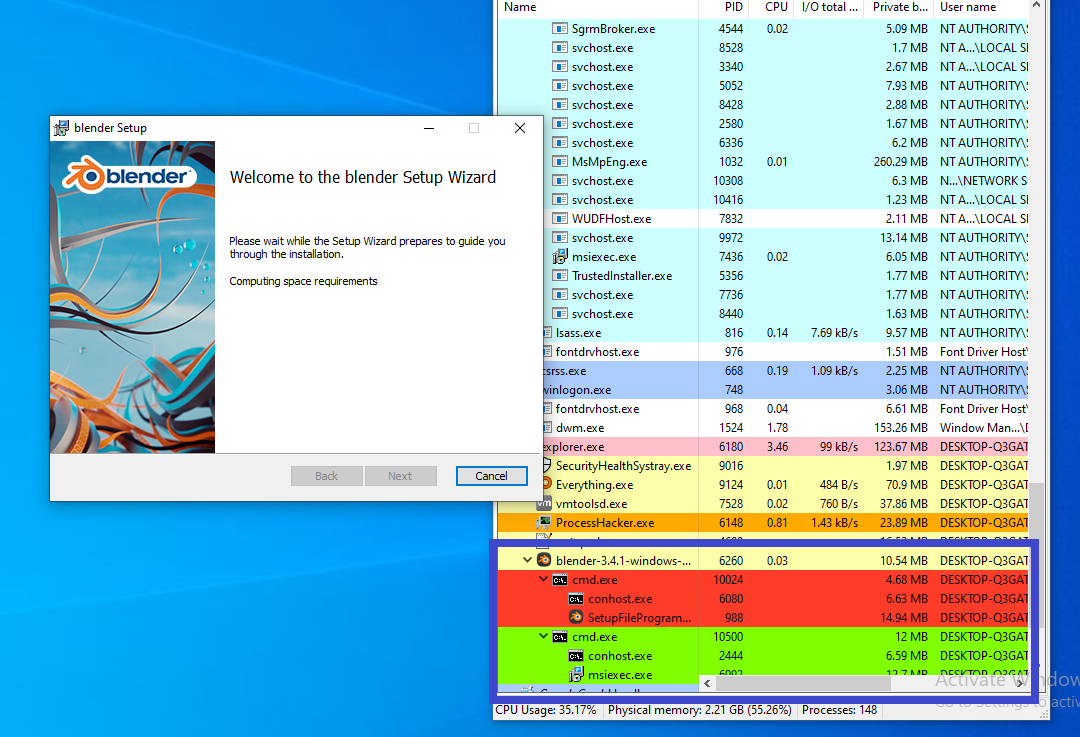Collapse the green cmd.exe PID 10500 node
This screenshot has width=1080, height=737.
click(x=544, y=636)
